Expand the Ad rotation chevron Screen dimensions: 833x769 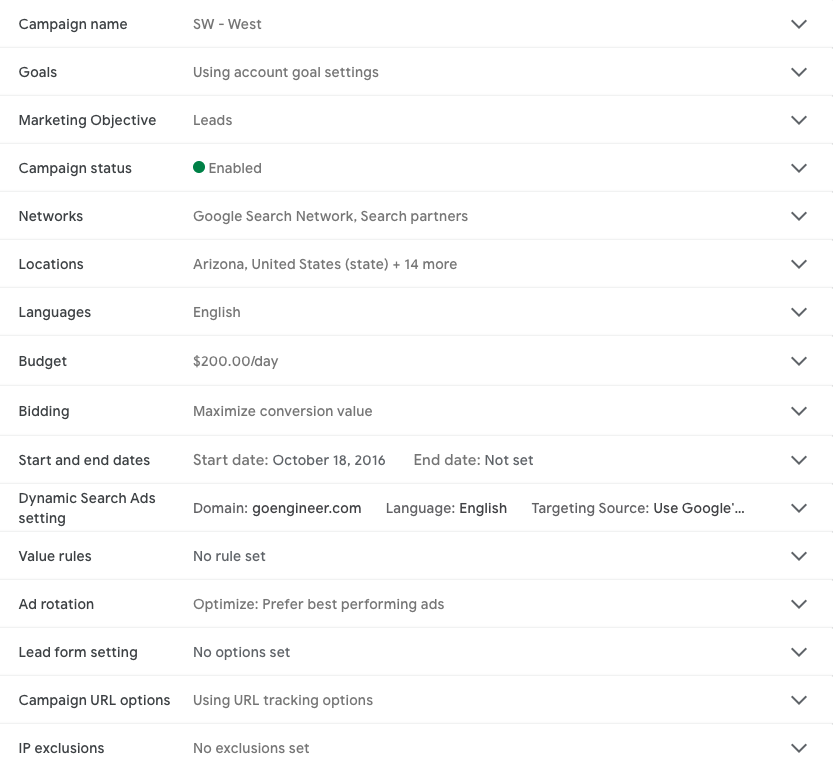798,604
